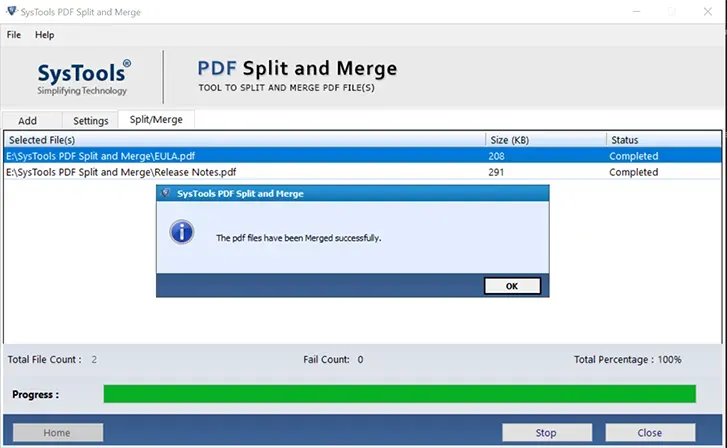This screenshot has height=448, width=727.
Task: Click the SysTools logo in the header
Action: [x=83, y=77]
